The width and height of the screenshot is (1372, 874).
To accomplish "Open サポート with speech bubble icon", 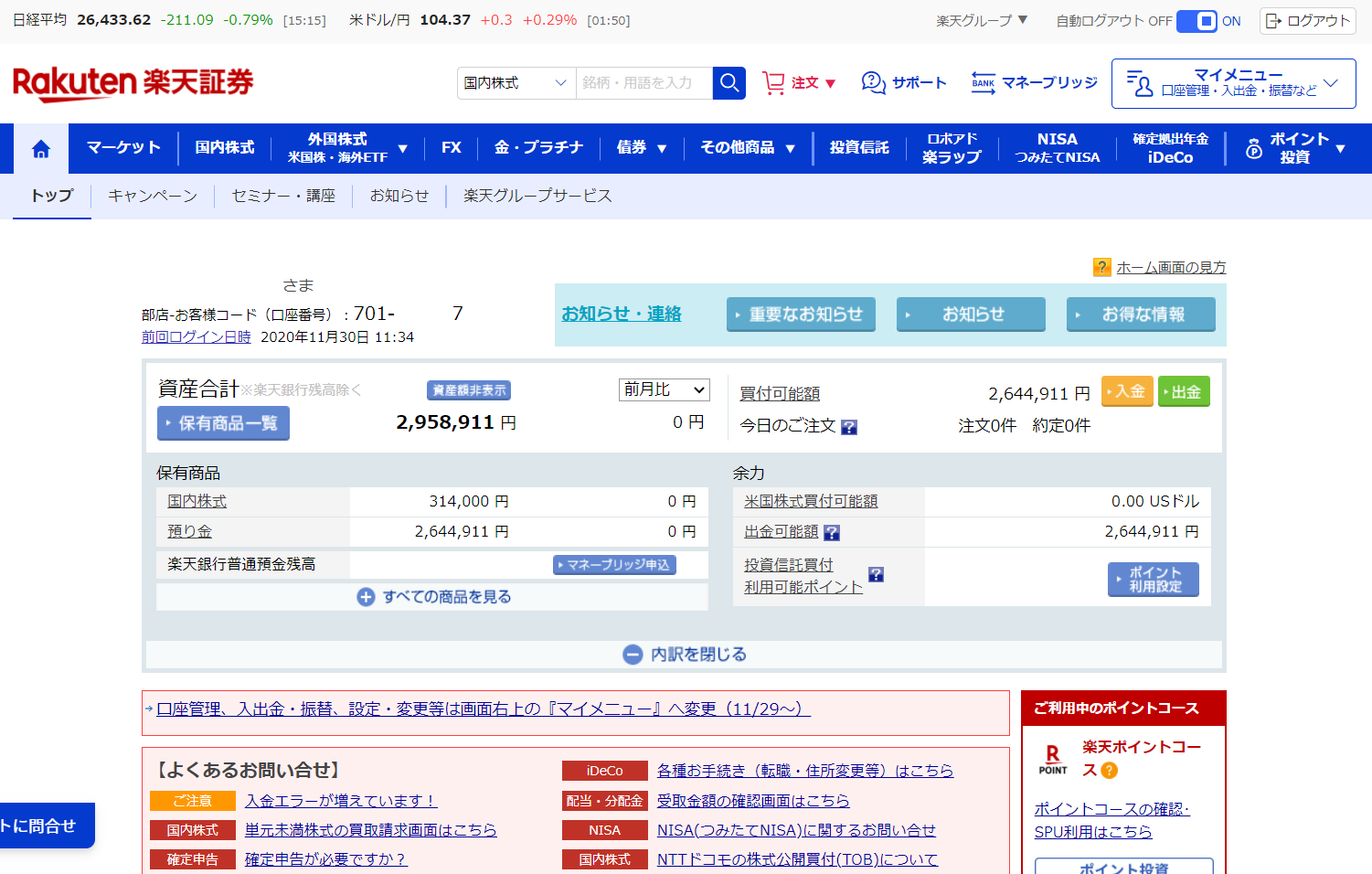I will 904,83.
